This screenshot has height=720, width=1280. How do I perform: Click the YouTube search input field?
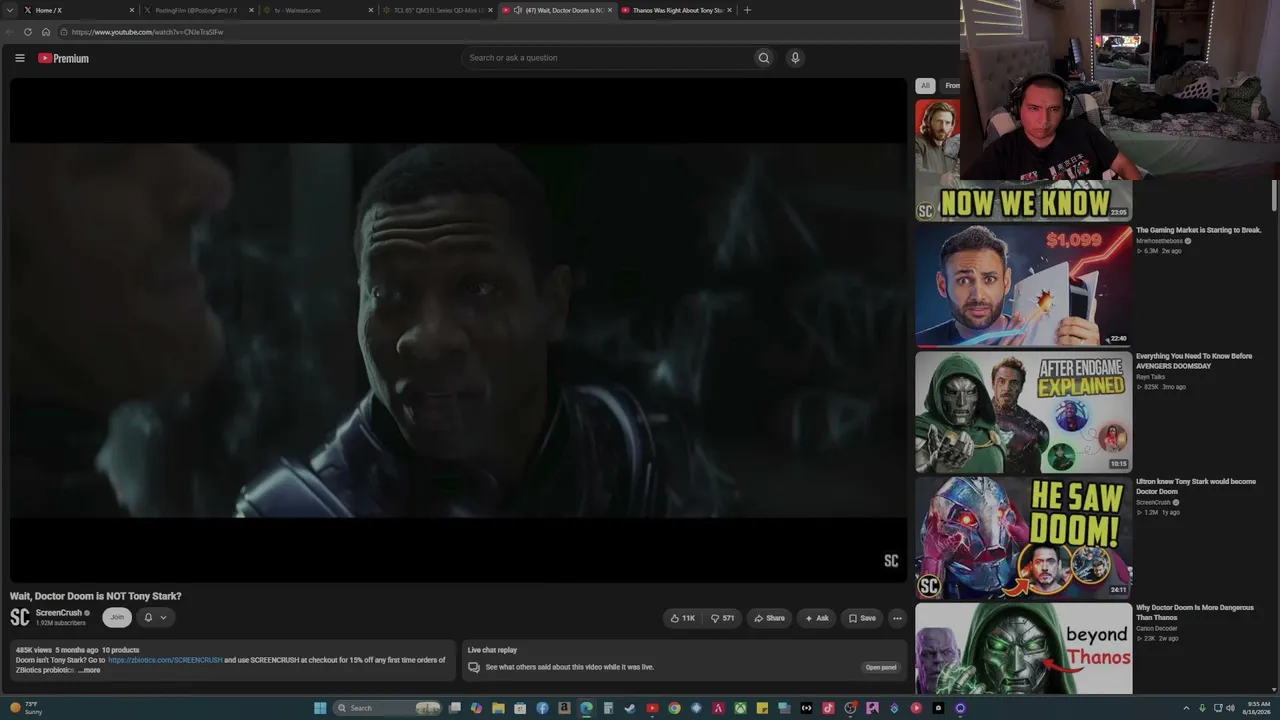click(610, 58)
